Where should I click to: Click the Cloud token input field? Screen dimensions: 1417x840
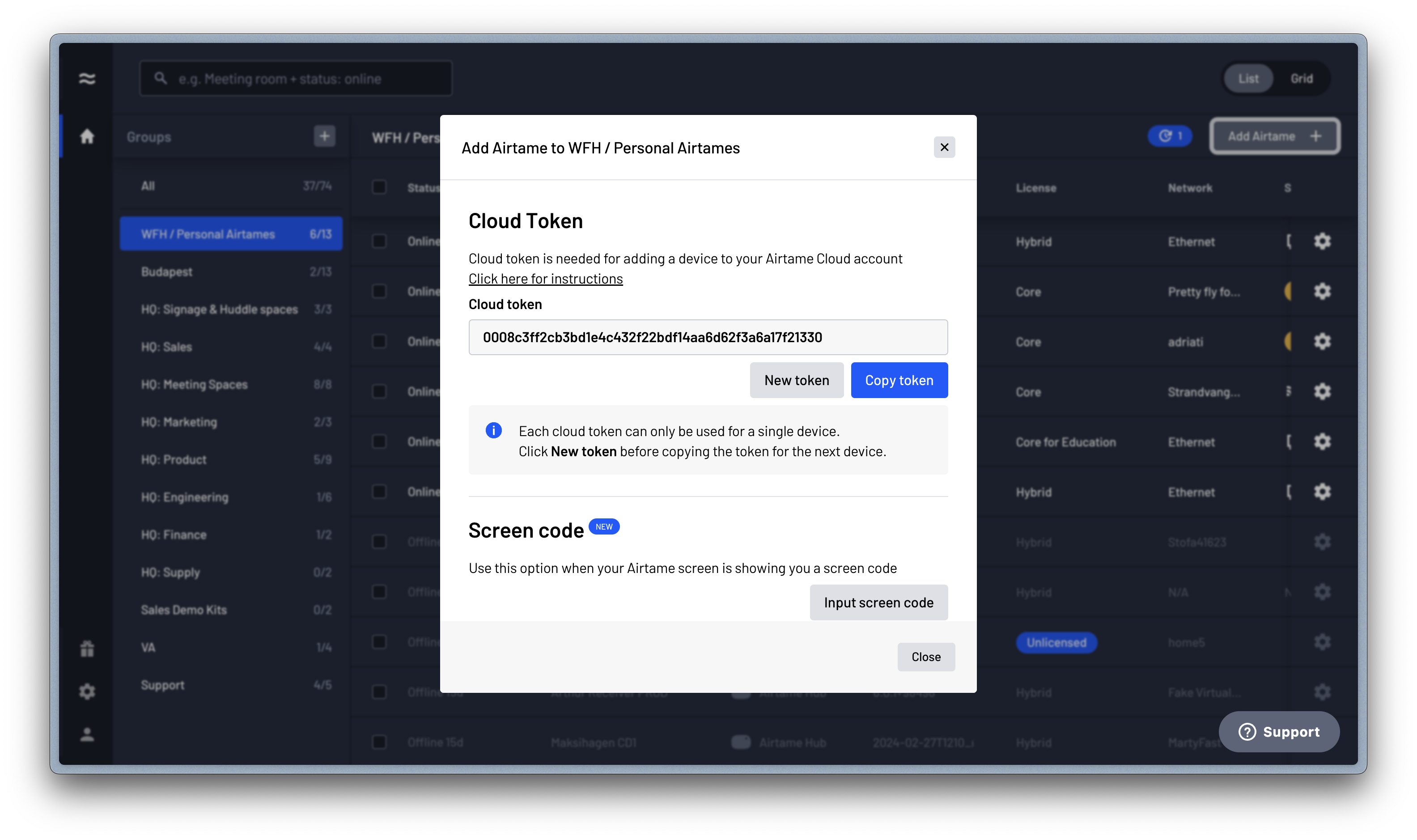coord(708,337)
